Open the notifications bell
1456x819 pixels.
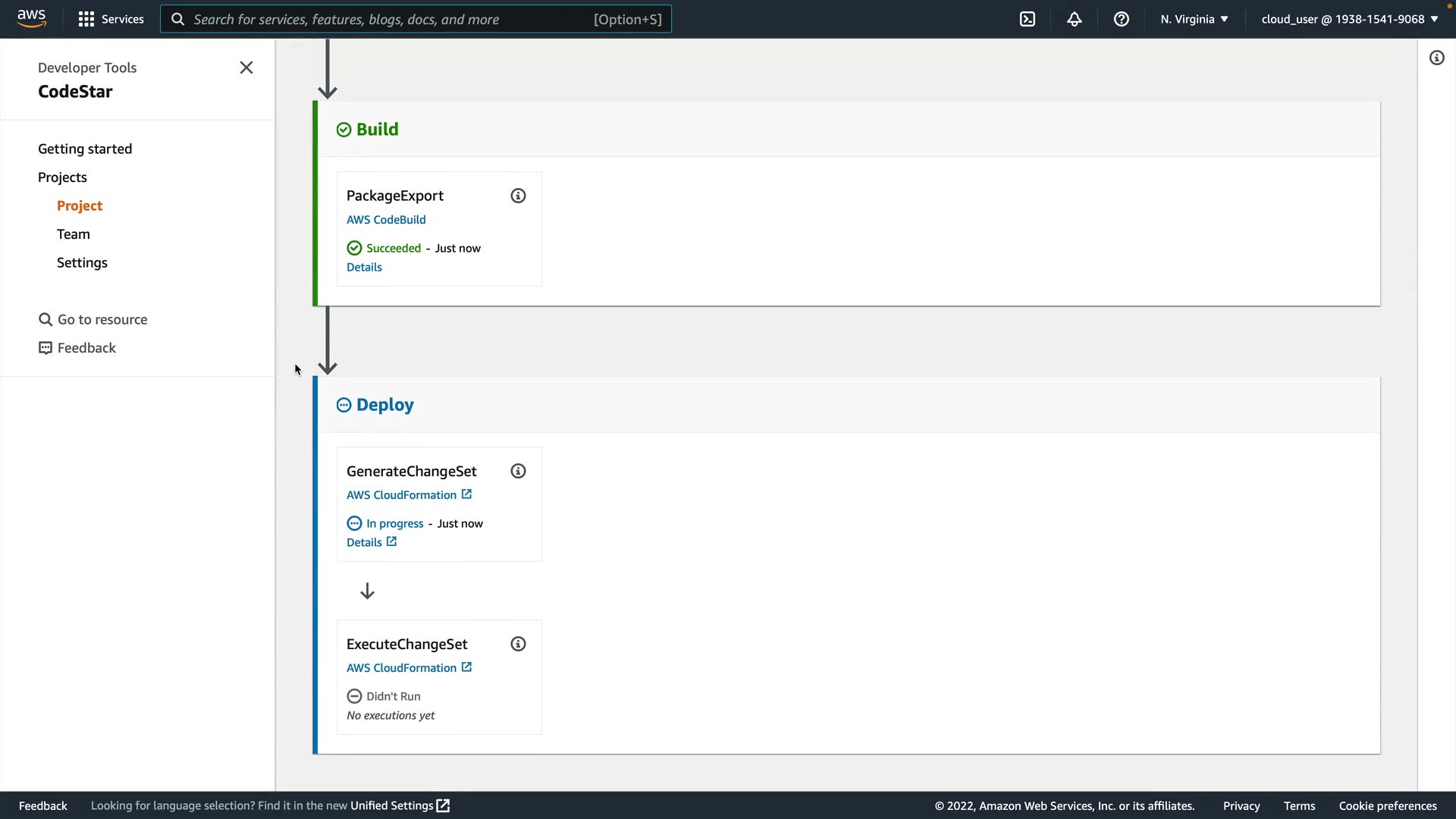coord(1075,19)
